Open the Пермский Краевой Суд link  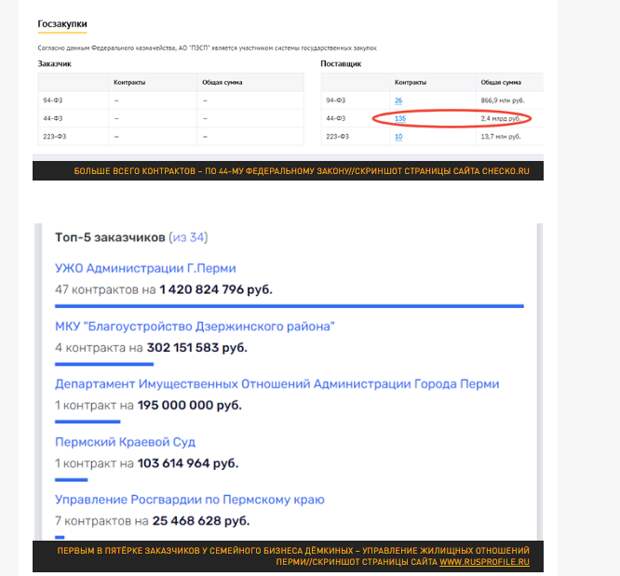coord(125,442)
